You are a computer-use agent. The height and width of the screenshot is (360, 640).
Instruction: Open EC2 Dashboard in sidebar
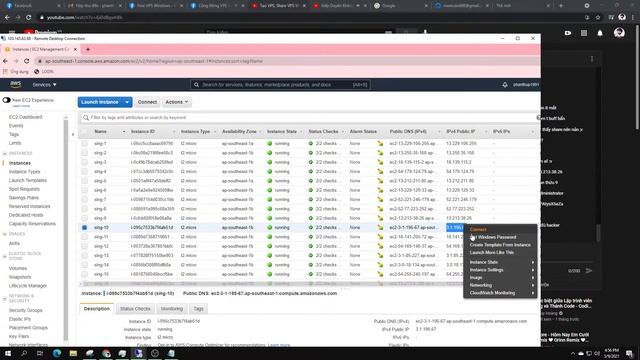click(x=25, y=117)
